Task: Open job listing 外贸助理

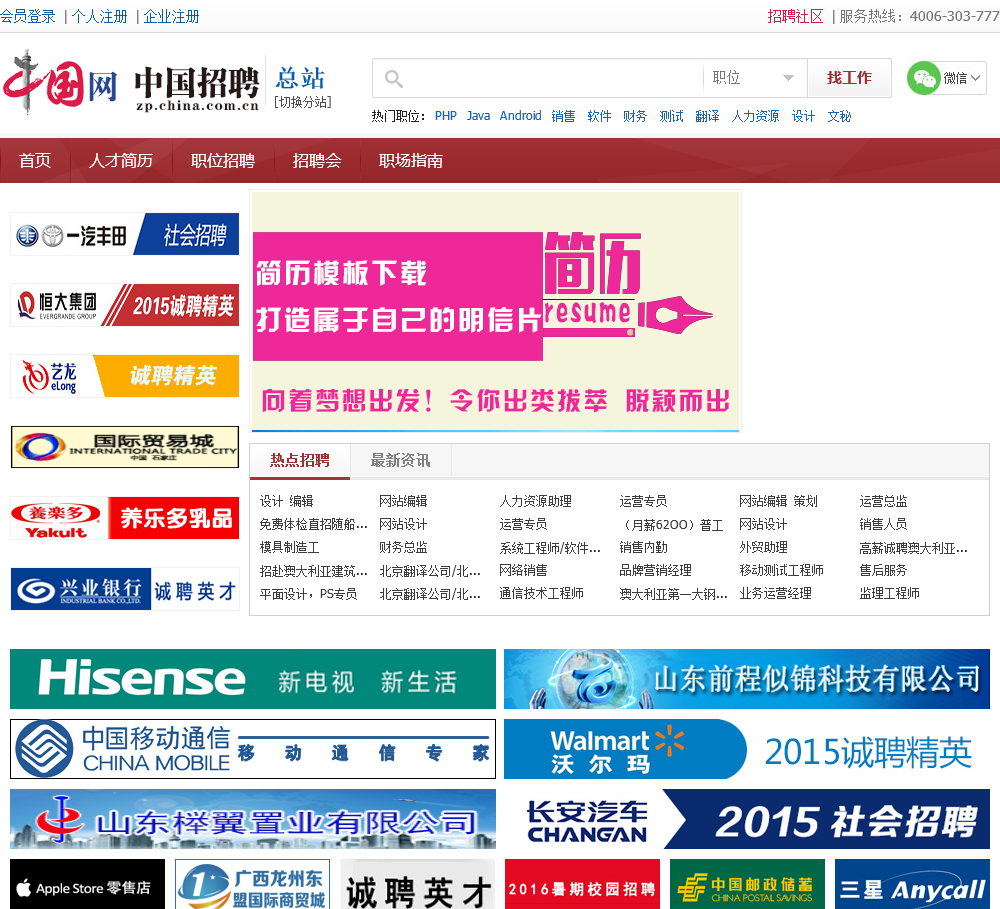Action: point(763,547)
